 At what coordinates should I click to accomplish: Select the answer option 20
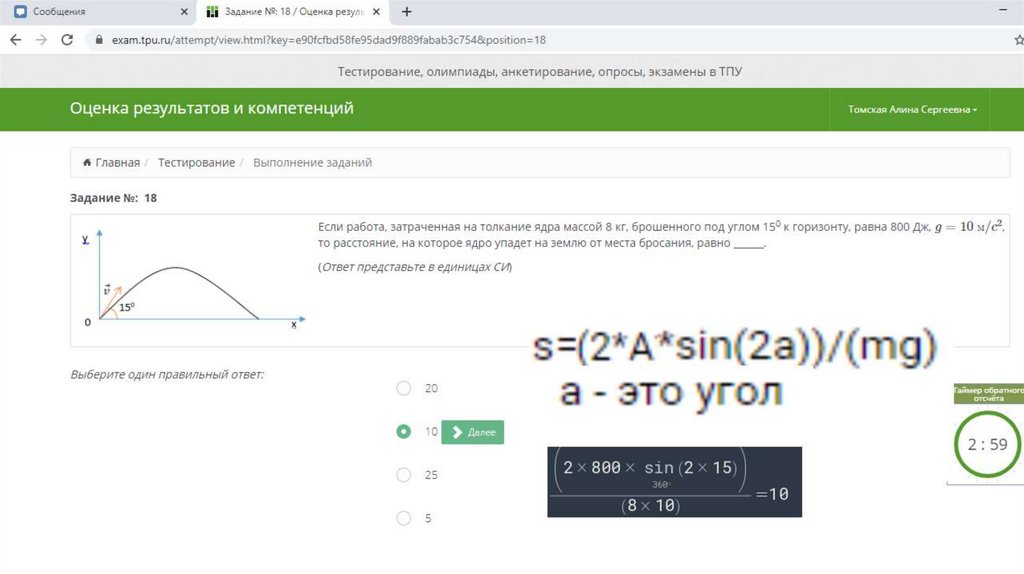pos(404,388)
